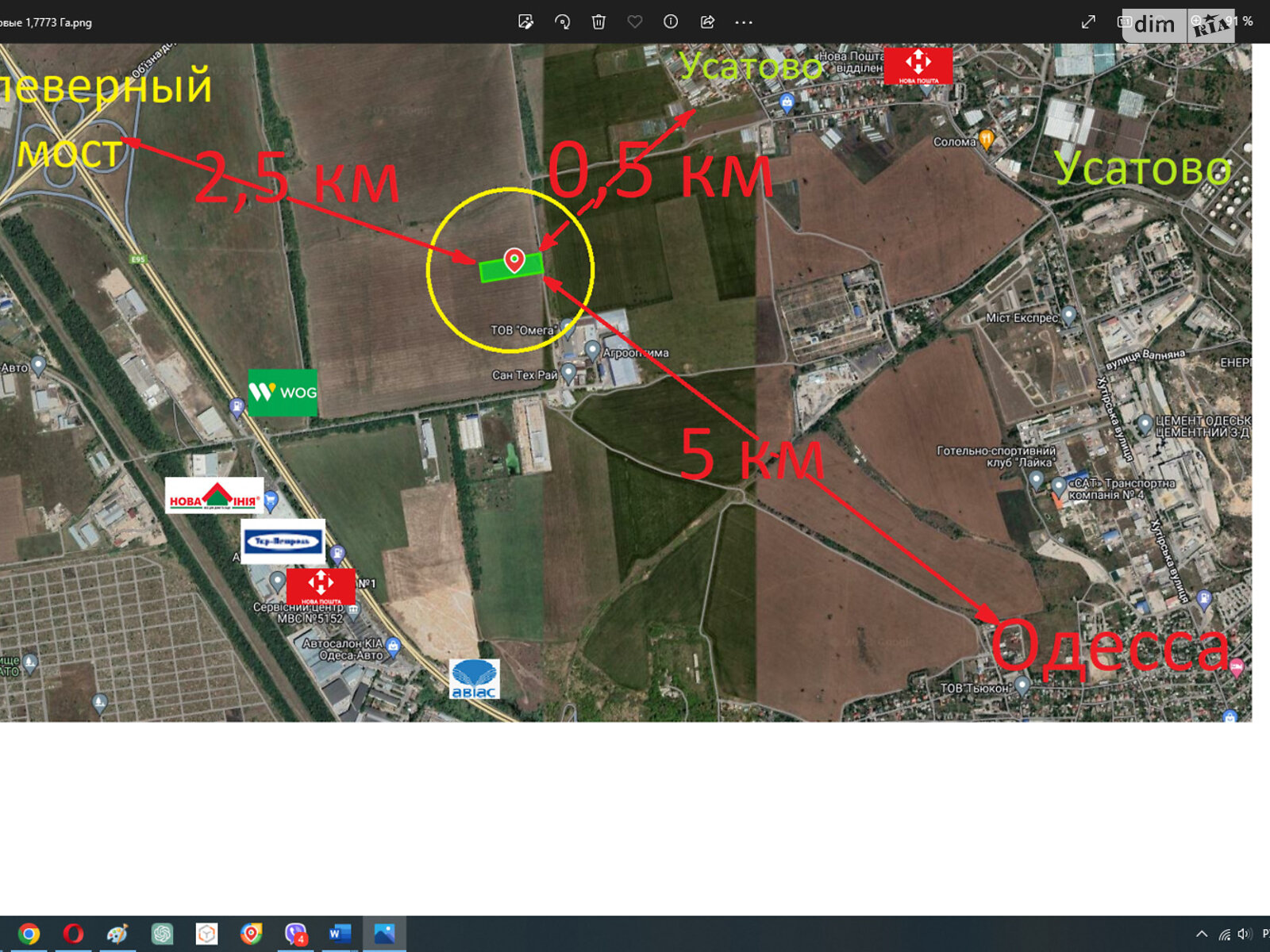
Task: Open the See more menu
Action: (744, 22)
